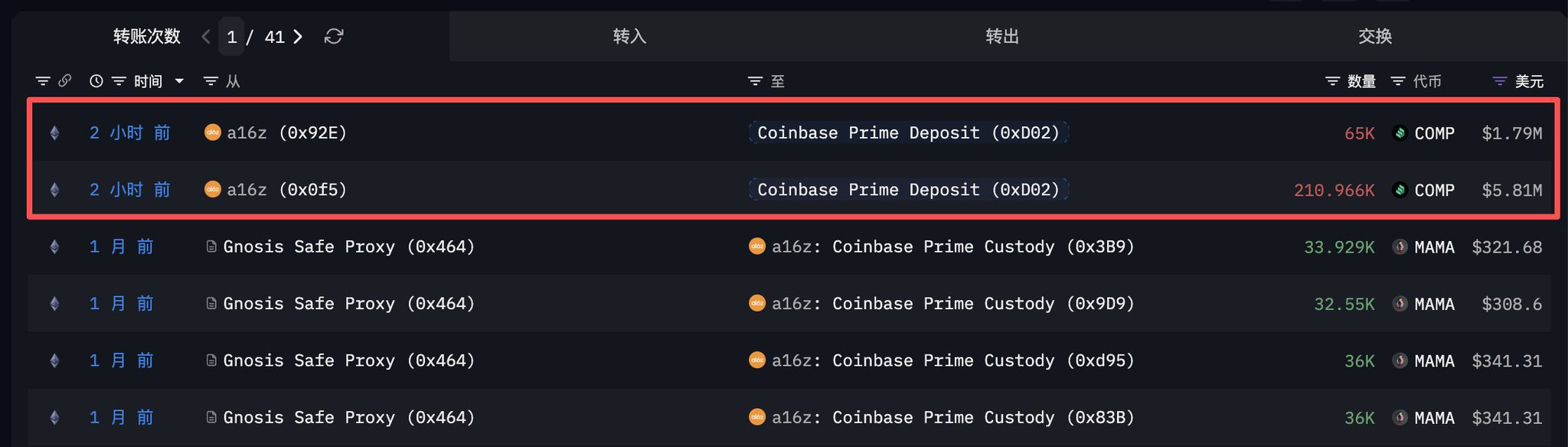Select the 交换 tab
This screenshot has width=1568, height=447.
click(1374, 37)
